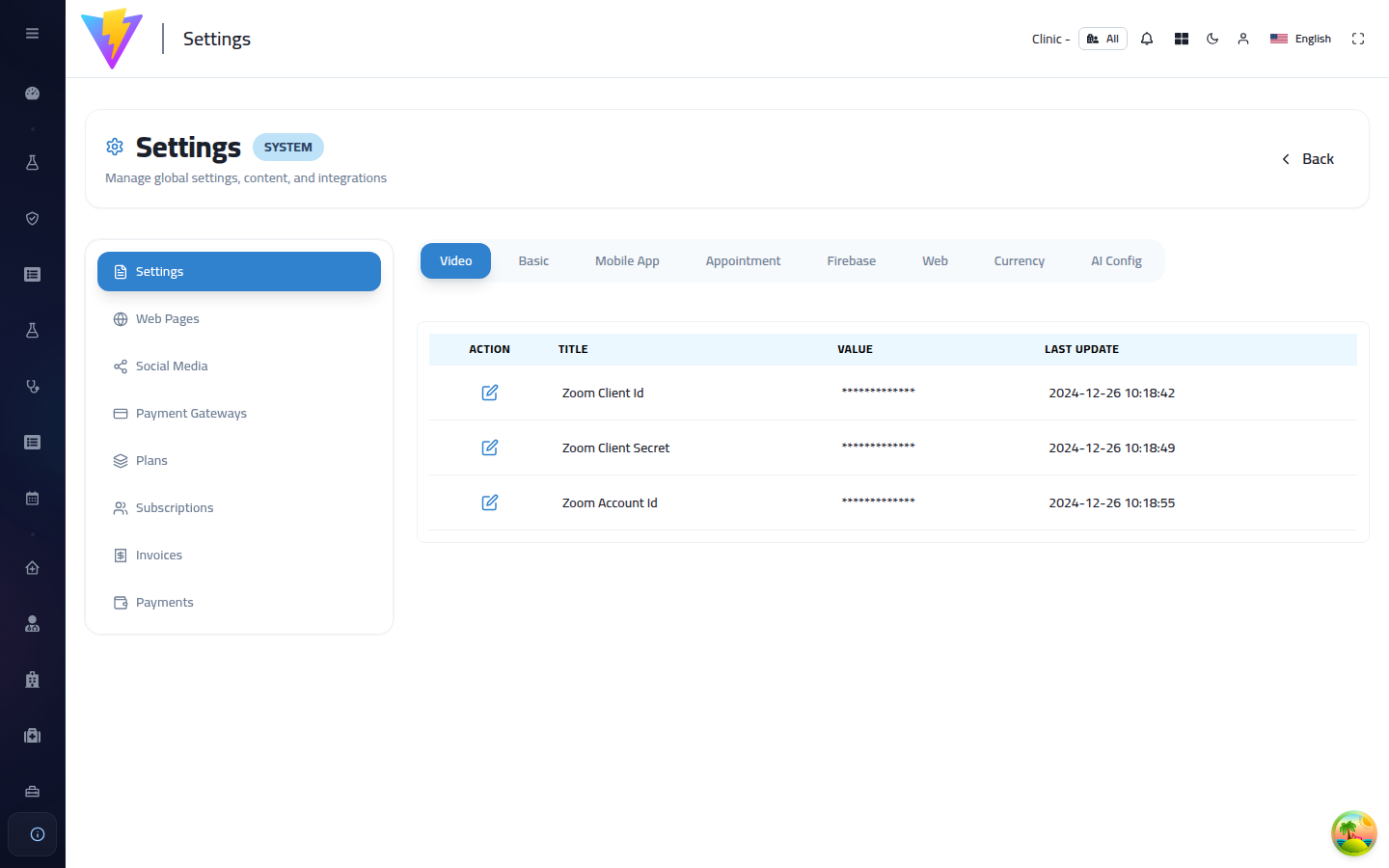Switch to the AI Config tab
Screen dimensions: 1389x868
point(1116,261)
